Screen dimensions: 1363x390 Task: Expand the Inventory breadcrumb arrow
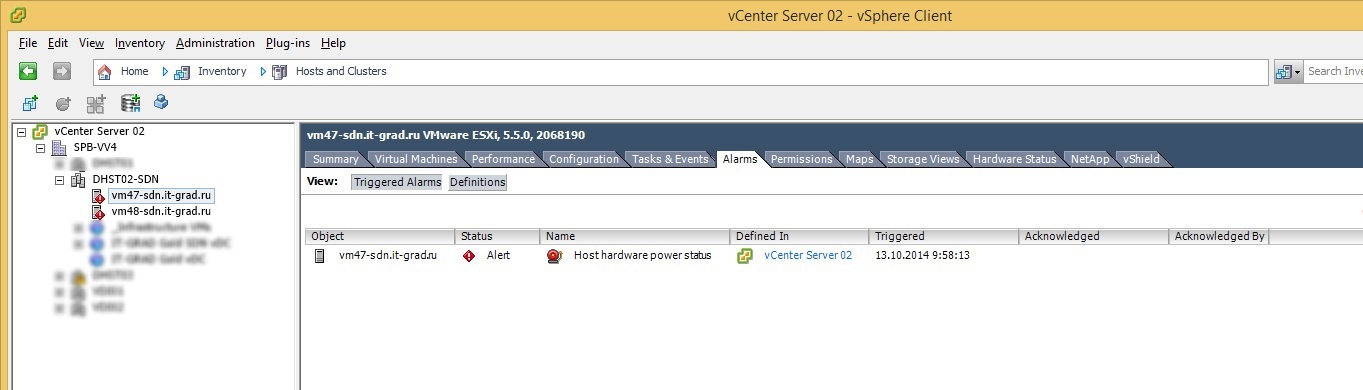tap(262, 72)
